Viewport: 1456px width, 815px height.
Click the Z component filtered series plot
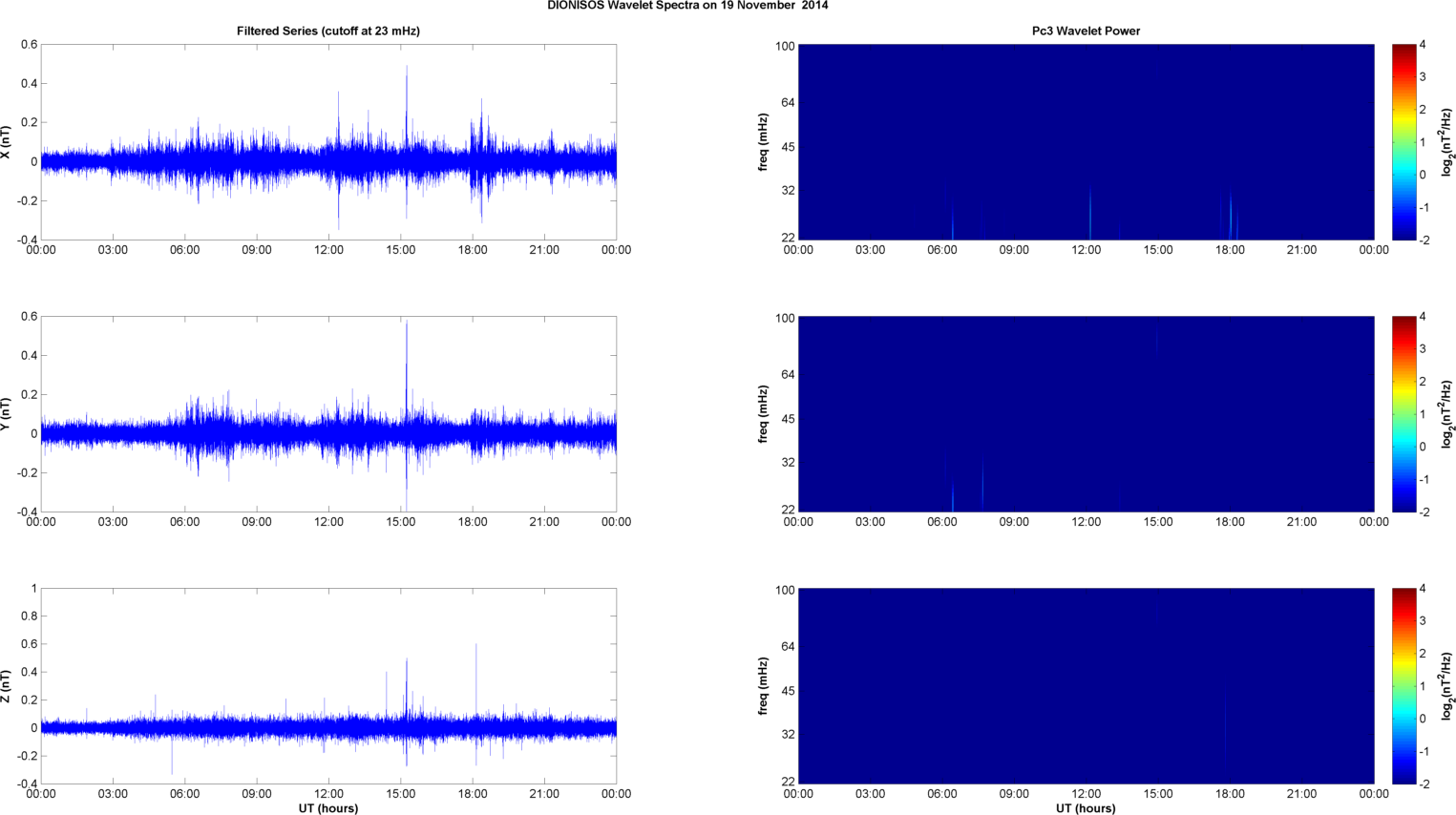(x=328, y=686)
